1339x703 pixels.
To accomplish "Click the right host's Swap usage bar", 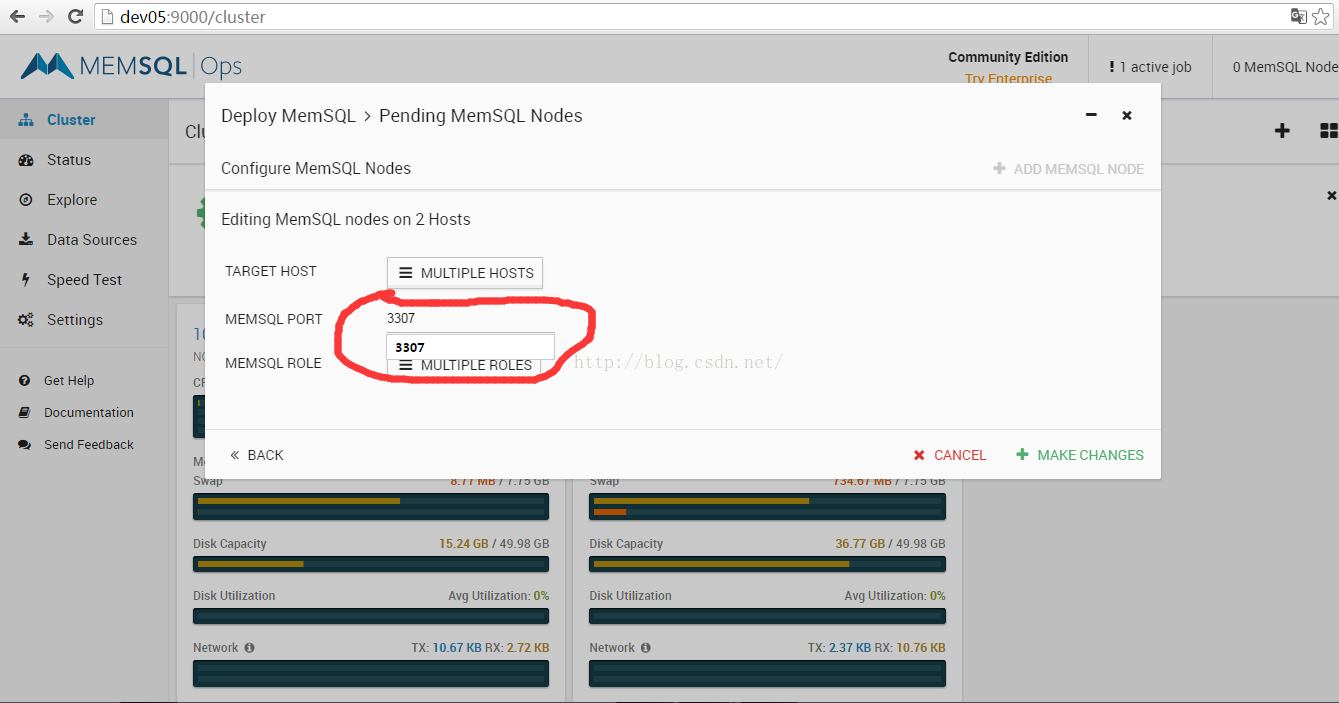I will [767, 506].
